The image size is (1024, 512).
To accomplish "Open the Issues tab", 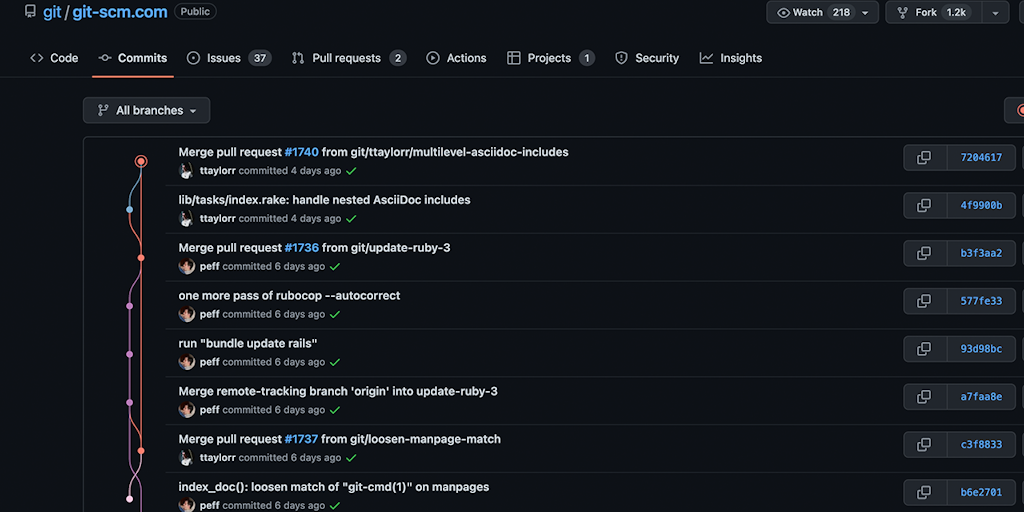I will coord(229,58).
